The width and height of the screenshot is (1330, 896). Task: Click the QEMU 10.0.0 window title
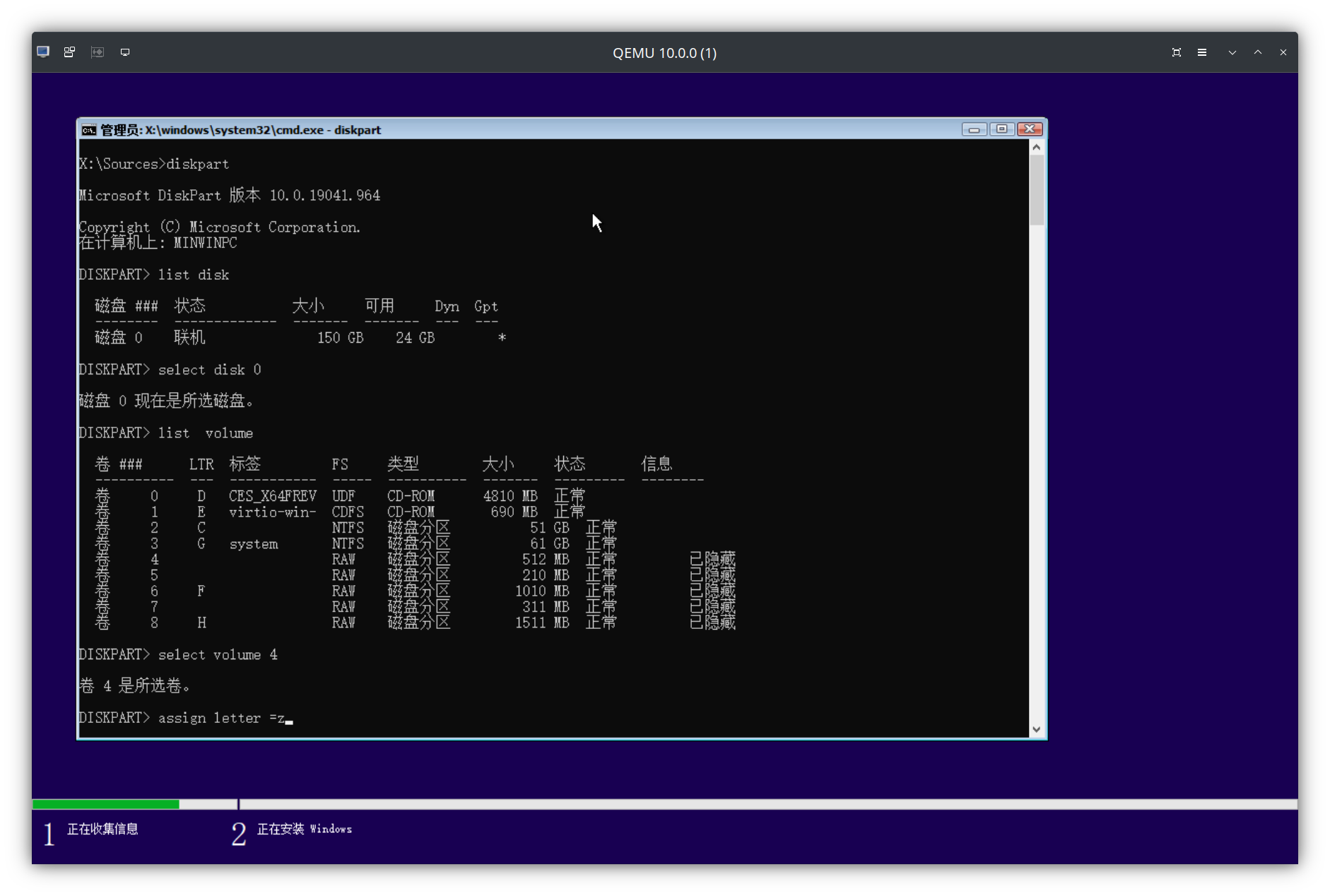[663, 52]
